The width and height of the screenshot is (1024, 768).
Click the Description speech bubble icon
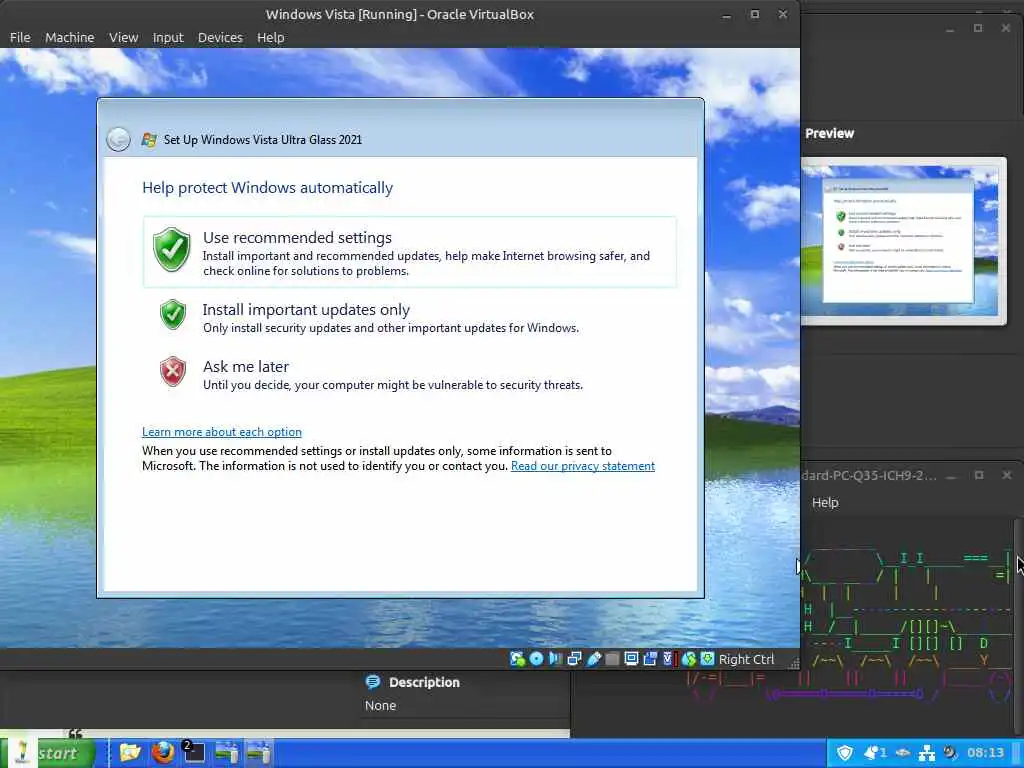[x=373, y=682]
